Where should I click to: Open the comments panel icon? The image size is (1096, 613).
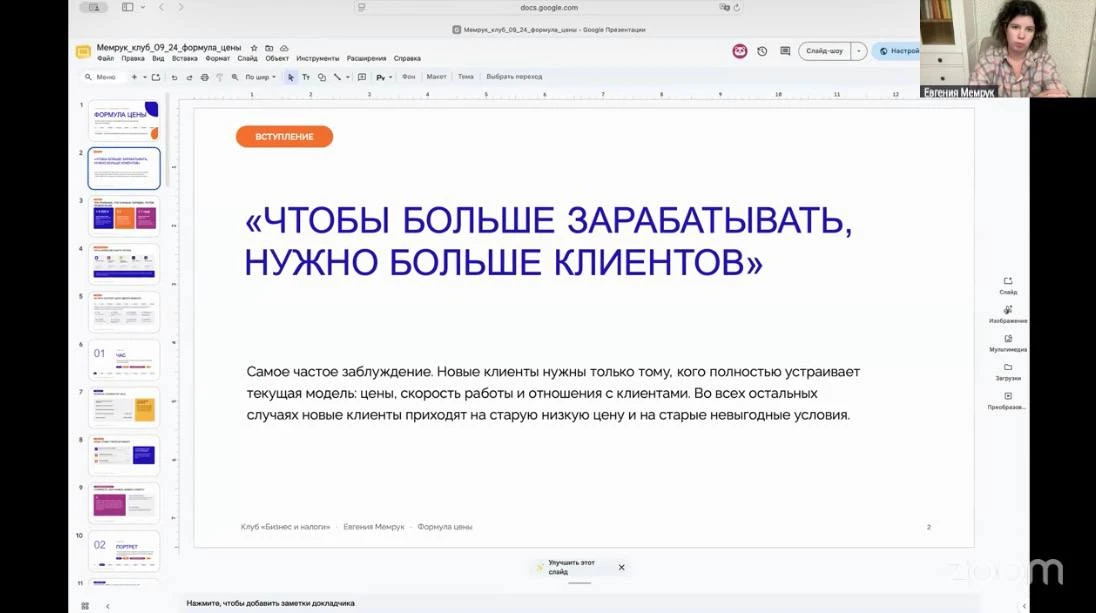pyautogui.click(x=785, y=51)
